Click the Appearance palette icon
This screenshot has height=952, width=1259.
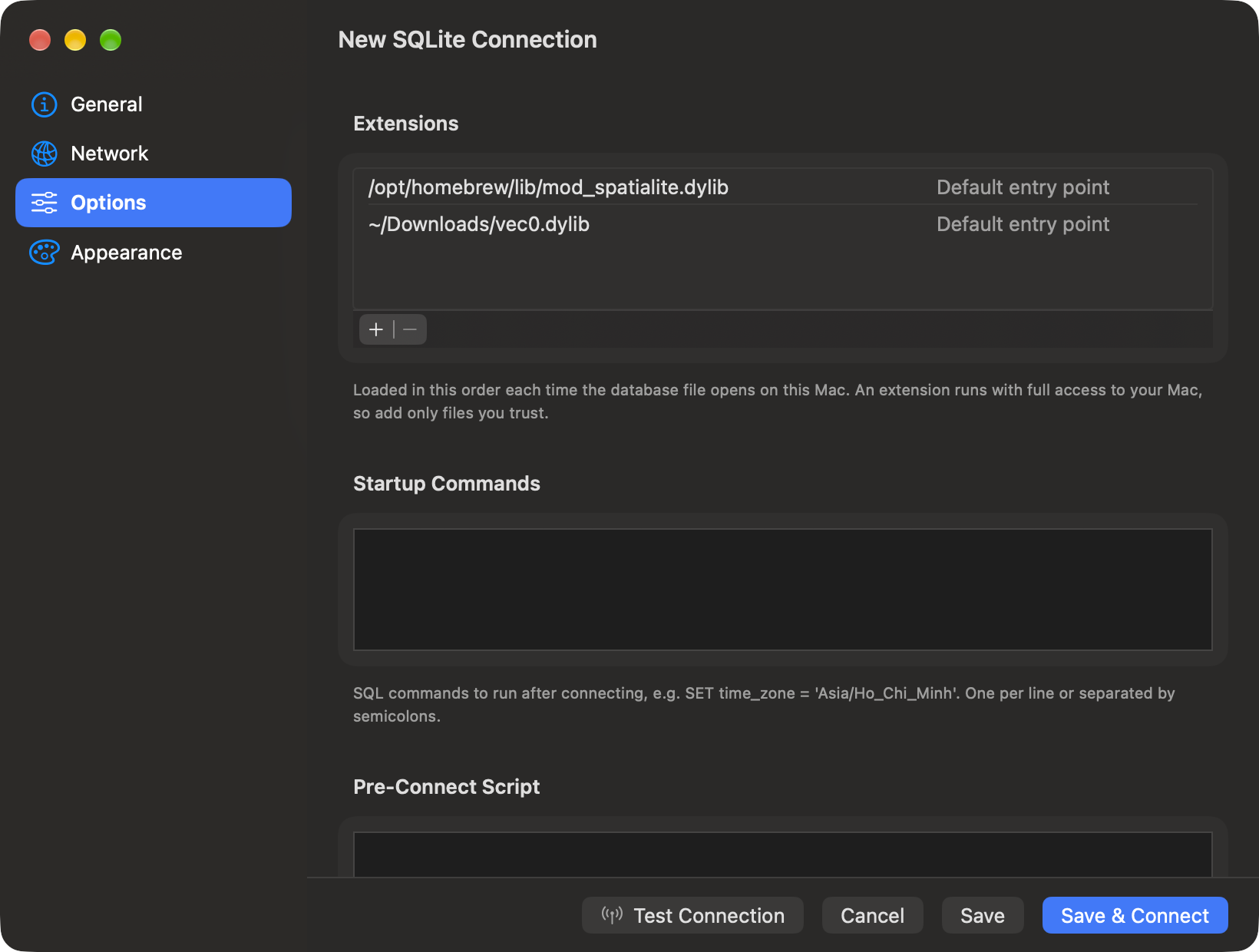pos(44,252)
